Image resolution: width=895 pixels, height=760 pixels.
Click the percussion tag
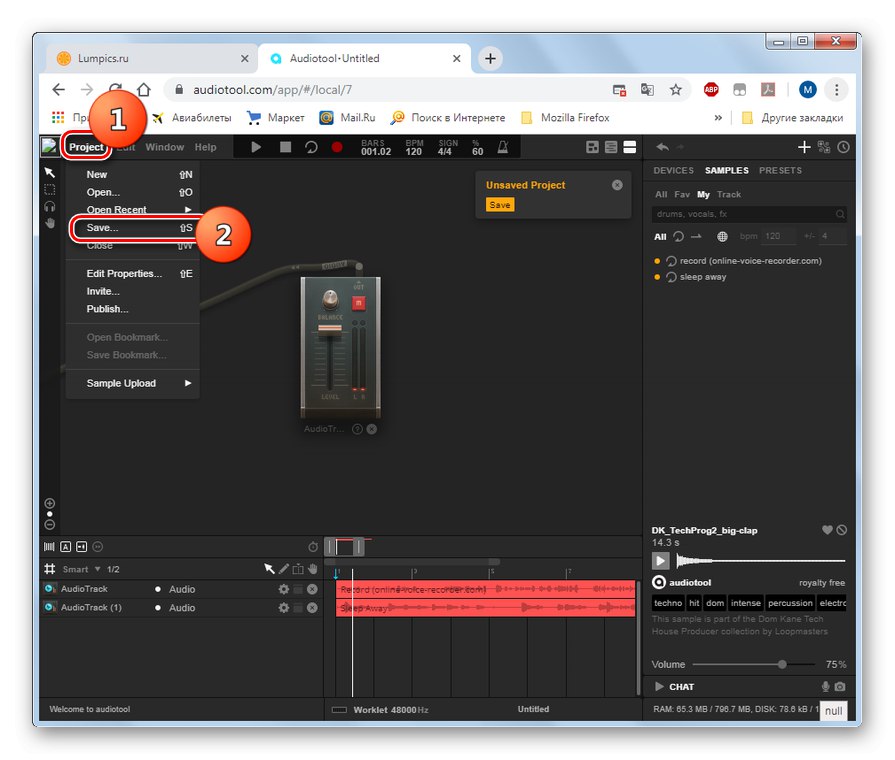[x=790, y=603]
